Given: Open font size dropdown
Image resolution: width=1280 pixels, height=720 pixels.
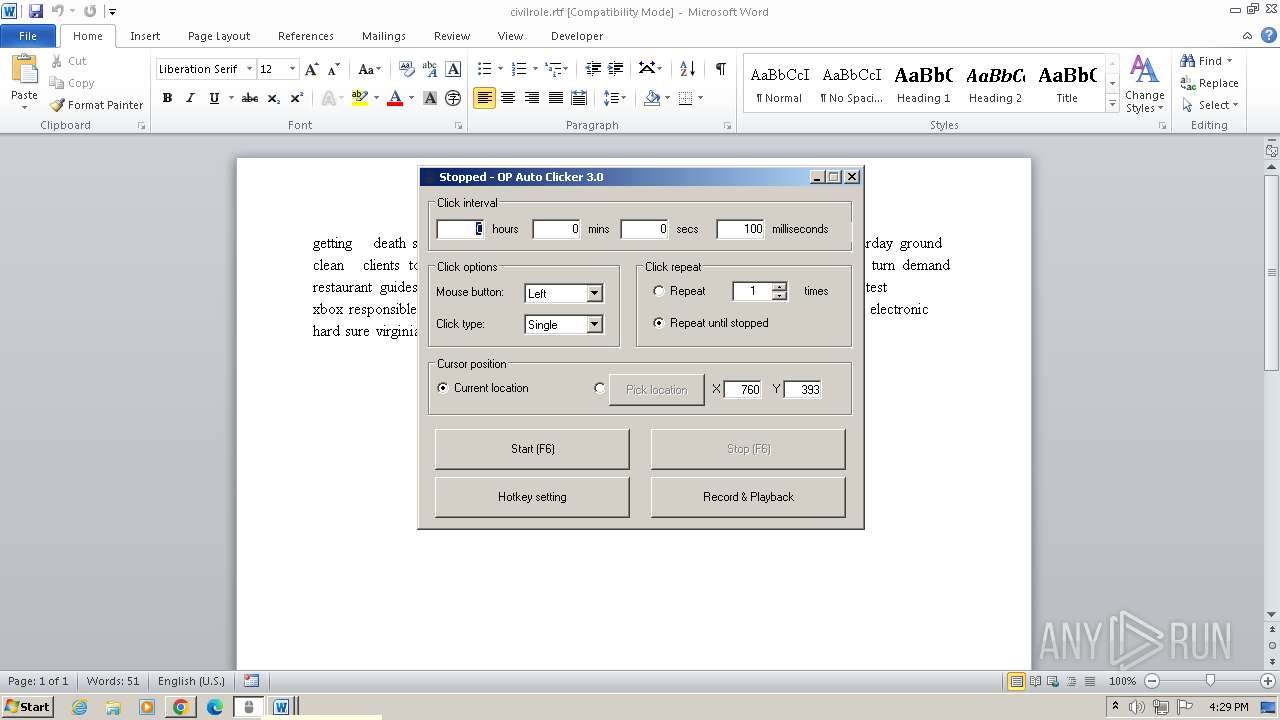Looking at the screenshot, I should [x=292, y=69].
